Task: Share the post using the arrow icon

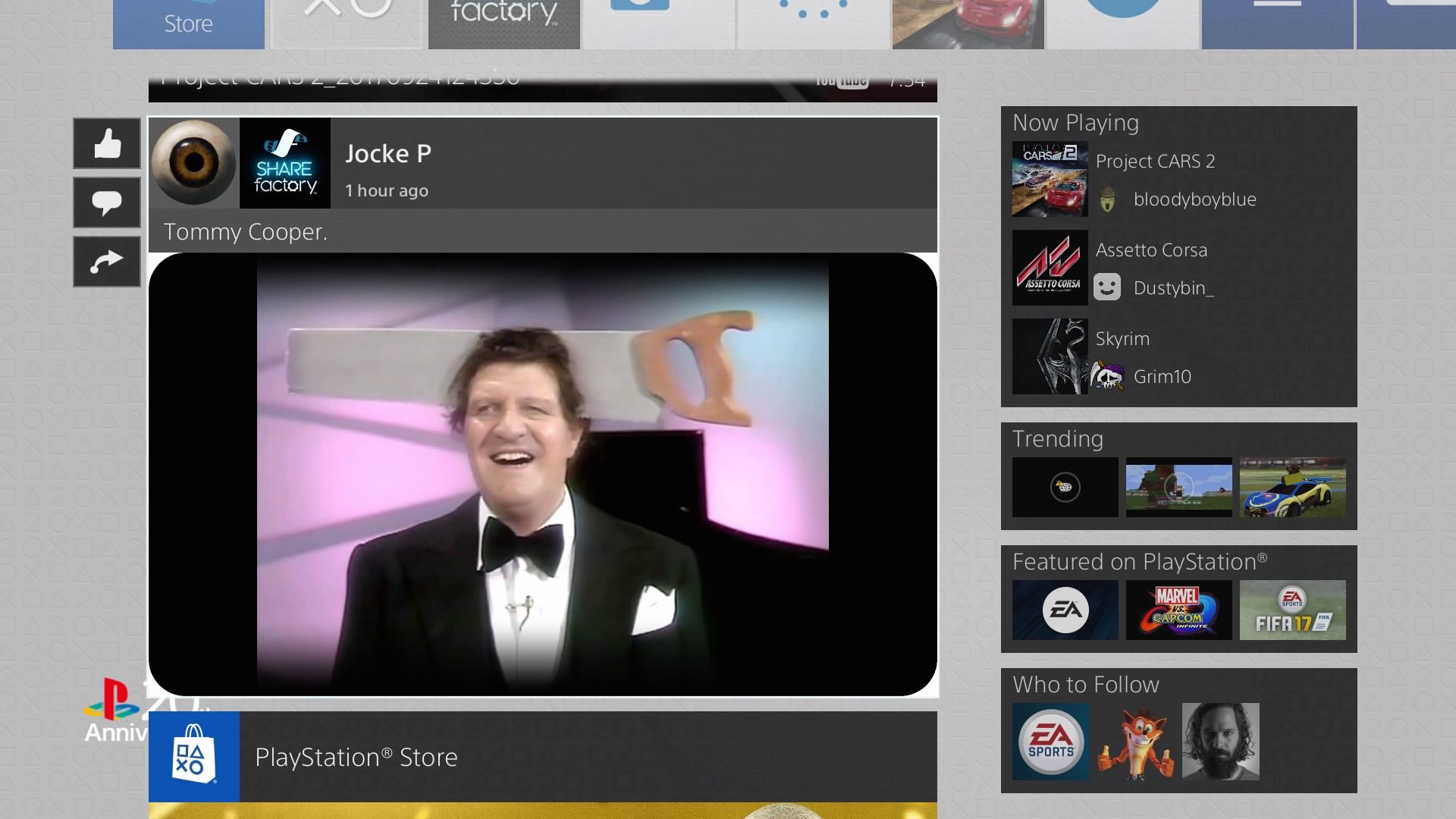Action: point(107,262)
